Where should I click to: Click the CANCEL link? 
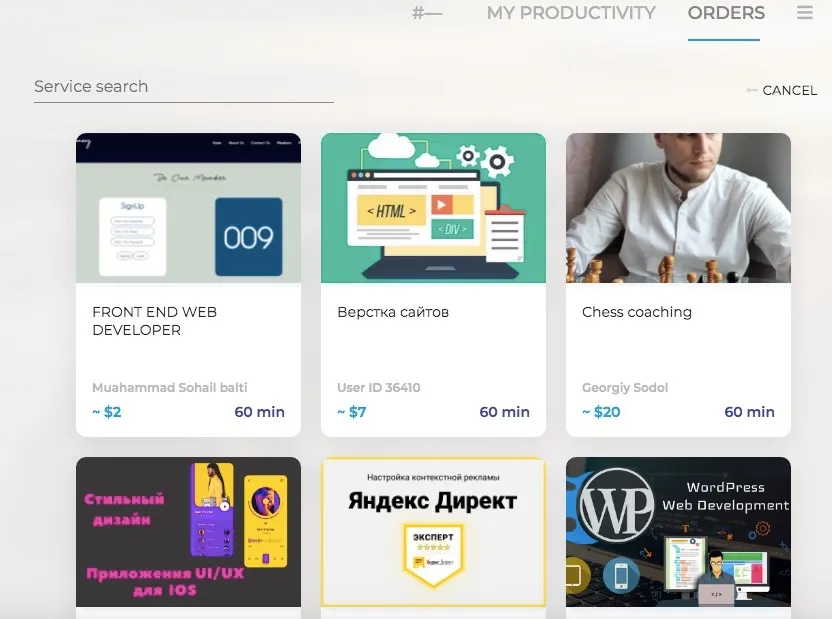pos(790,91)
